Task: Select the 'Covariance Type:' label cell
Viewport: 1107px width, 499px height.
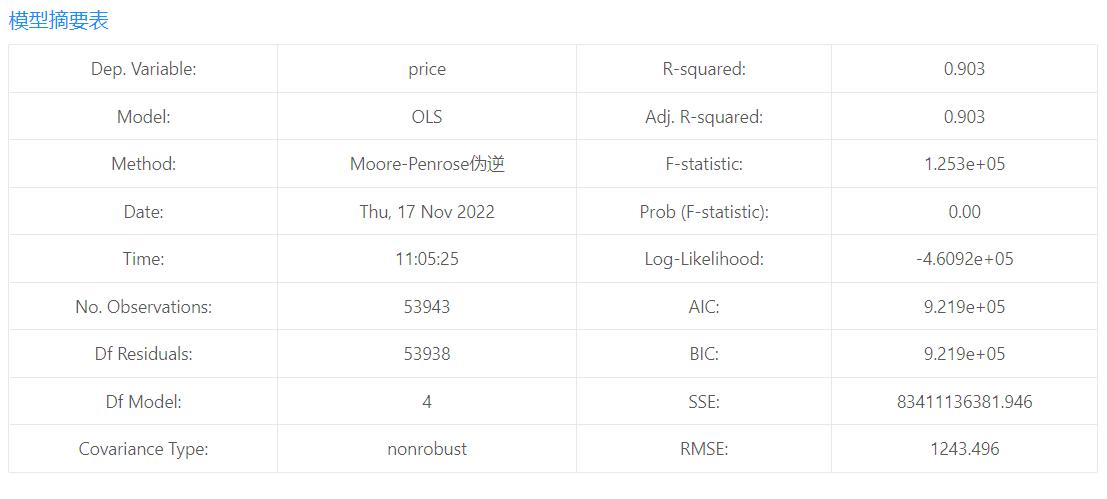Action: 143,449
